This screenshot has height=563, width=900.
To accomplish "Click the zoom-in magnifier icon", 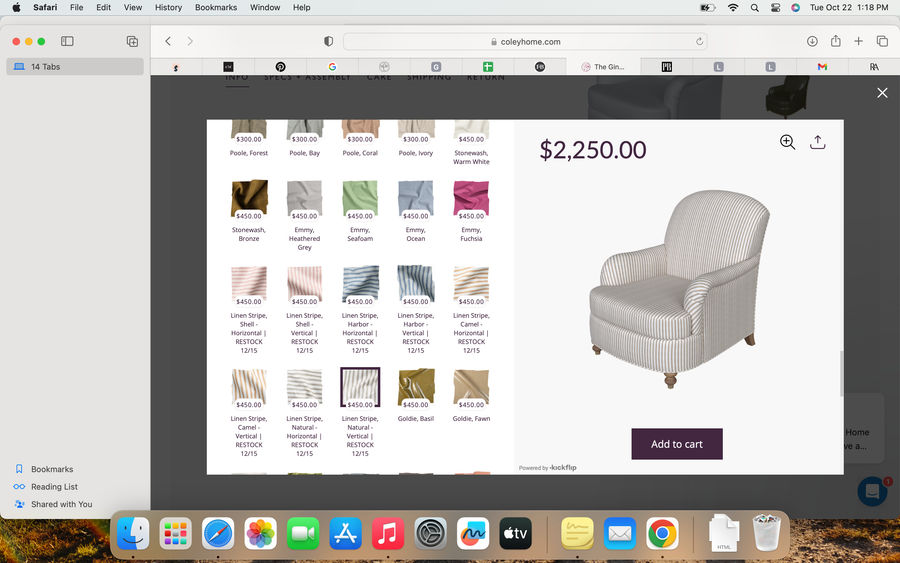I will click(787, 142).
